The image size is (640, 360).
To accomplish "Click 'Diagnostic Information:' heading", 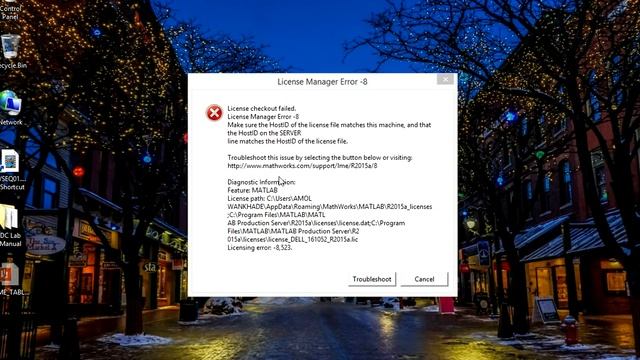I will pyautogui.click(x=261, y=182).
